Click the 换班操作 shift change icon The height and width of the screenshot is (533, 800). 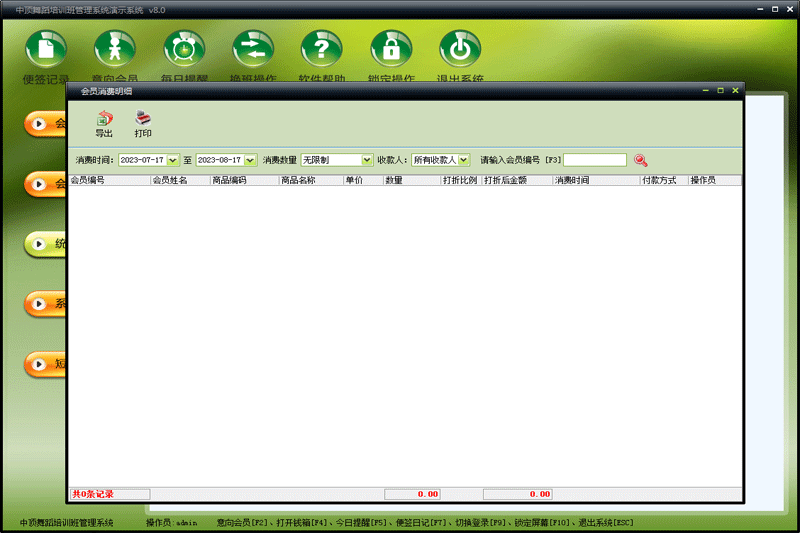coord(253,49)
